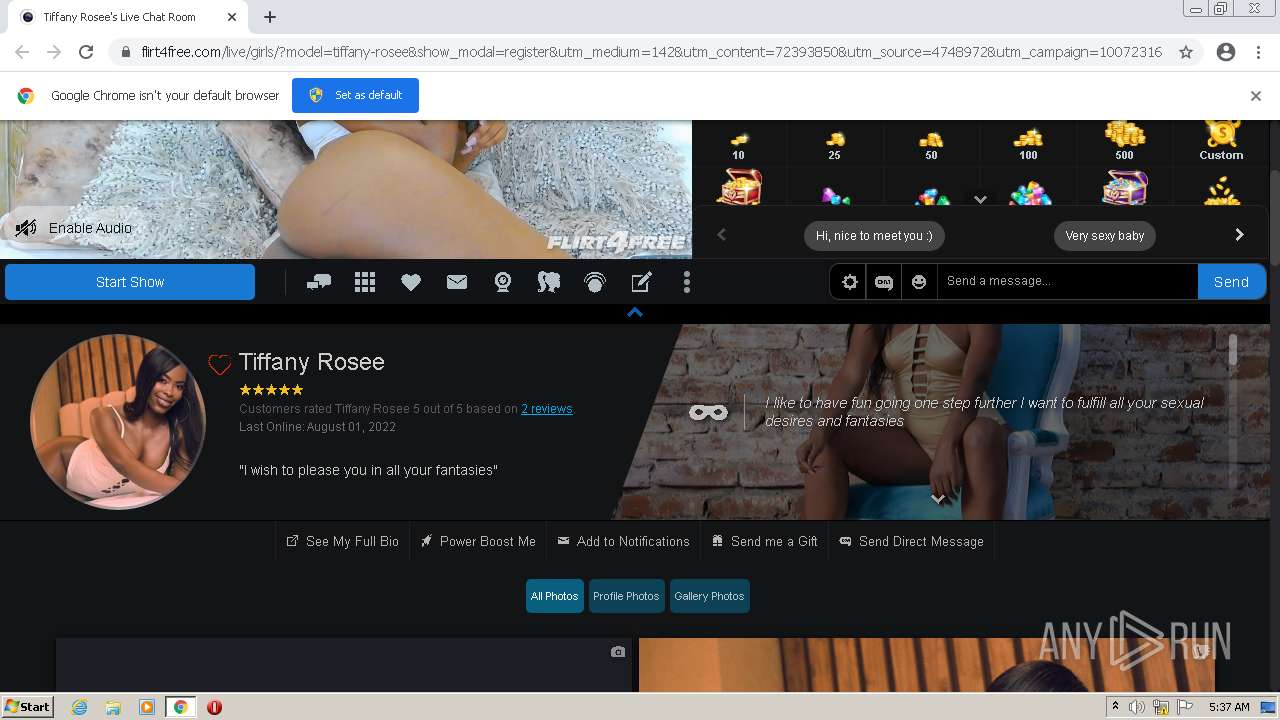
Task: Expand the banner with down chevron
Action: pos(938,498)
